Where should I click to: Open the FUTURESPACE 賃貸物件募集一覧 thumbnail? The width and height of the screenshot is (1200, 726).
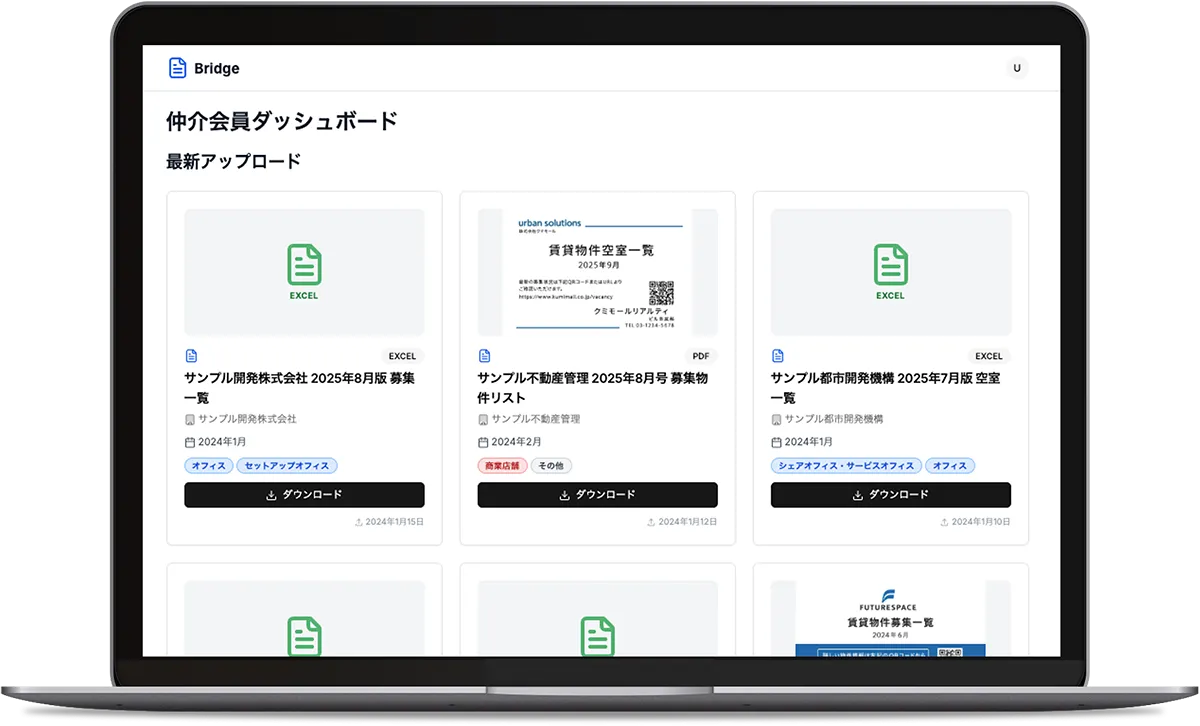click(x=890, y=618)
